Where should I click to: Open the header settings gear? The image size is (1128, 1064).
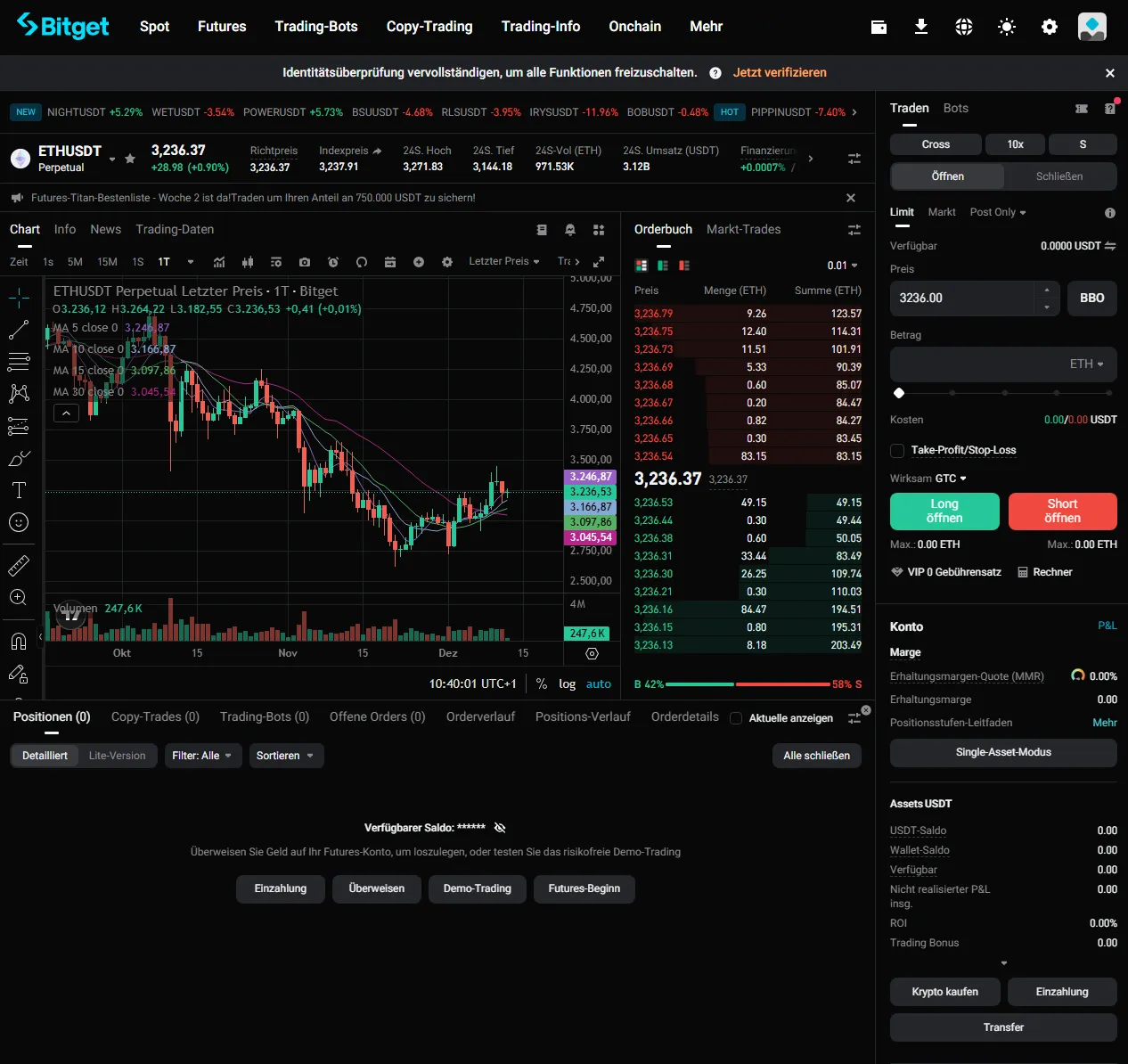pos(1050,27)
